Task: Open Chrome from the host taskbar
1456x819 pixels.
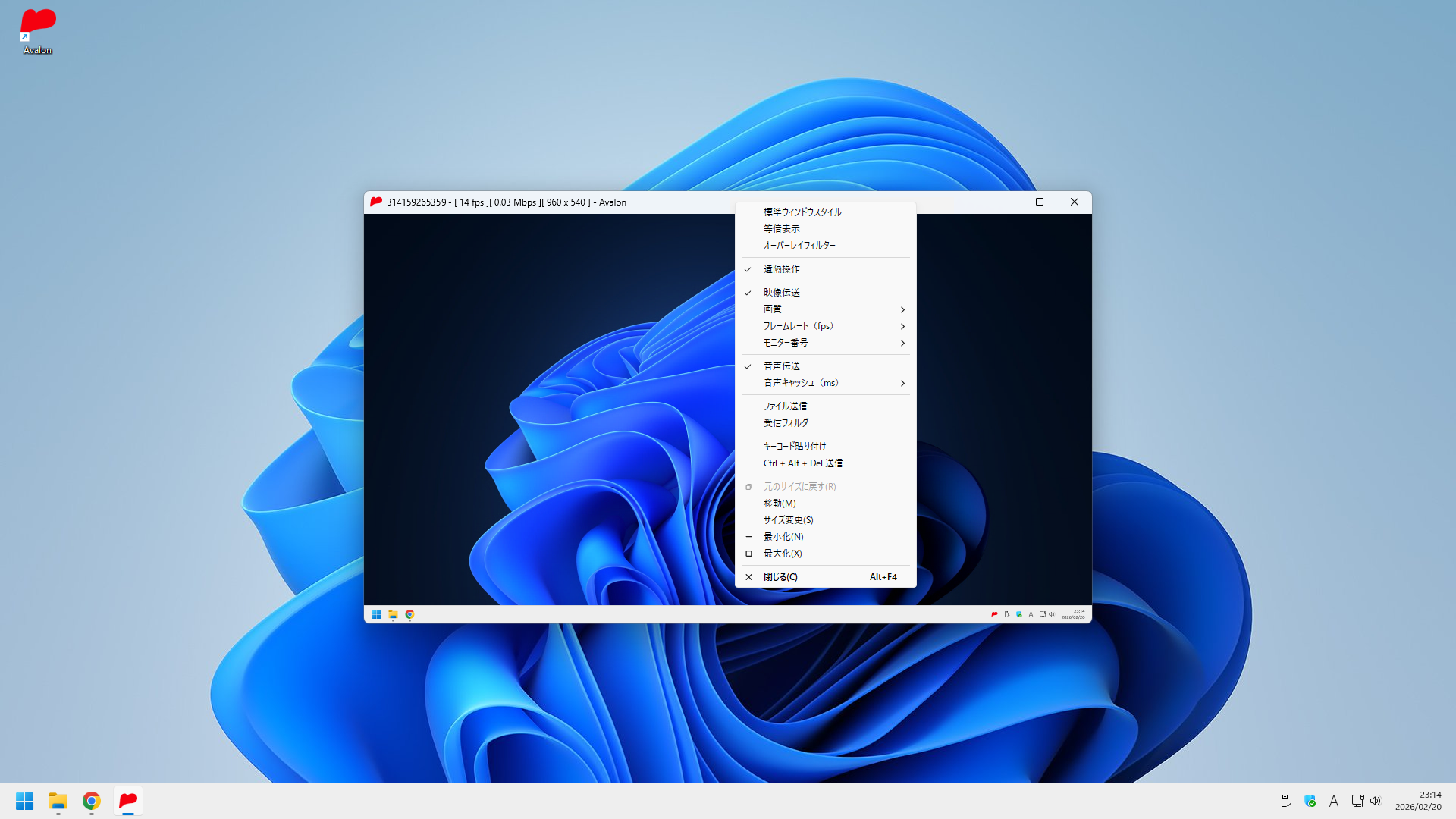Action: coord(92,801)
